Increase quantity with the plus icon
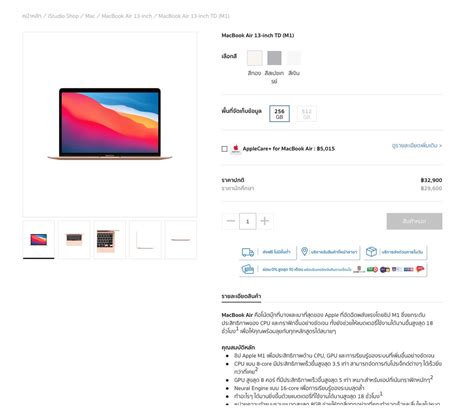The height and width of the screenshot is (416, 474). [265, 221]
